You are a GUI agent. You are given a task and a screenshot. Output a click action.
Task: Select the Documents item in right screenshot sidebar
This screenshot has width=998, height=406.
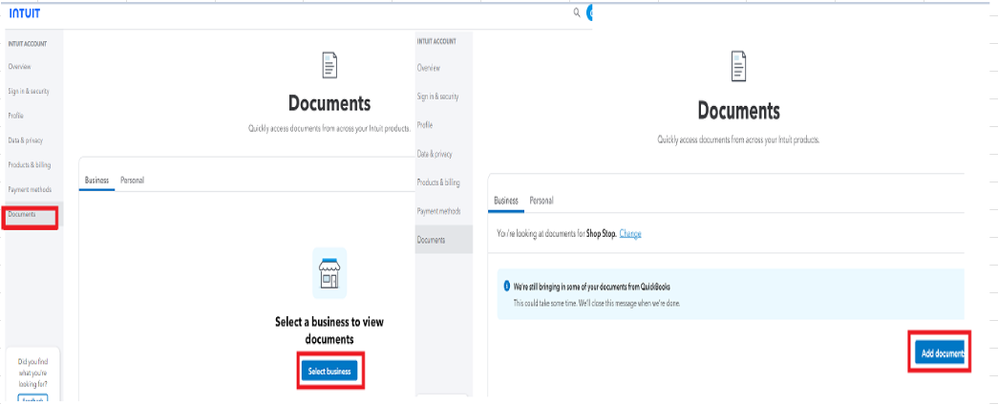pos(444,240)
